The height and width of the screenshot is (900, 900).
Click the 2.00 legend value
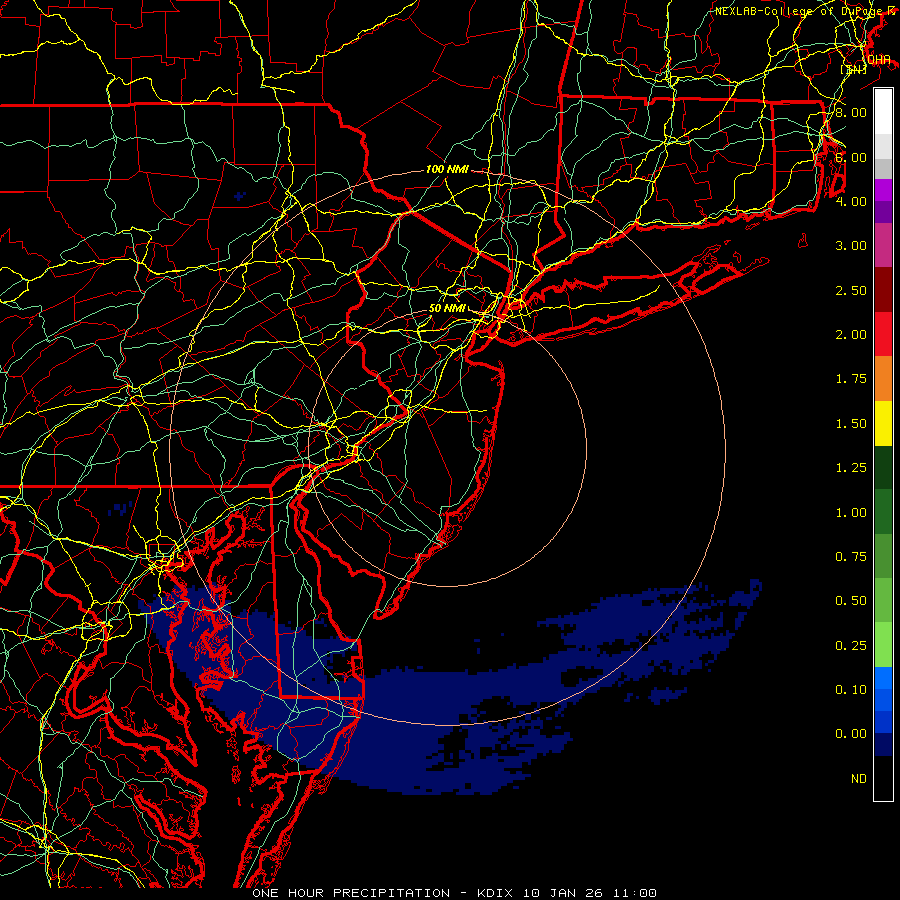click(x=851, y=335)
